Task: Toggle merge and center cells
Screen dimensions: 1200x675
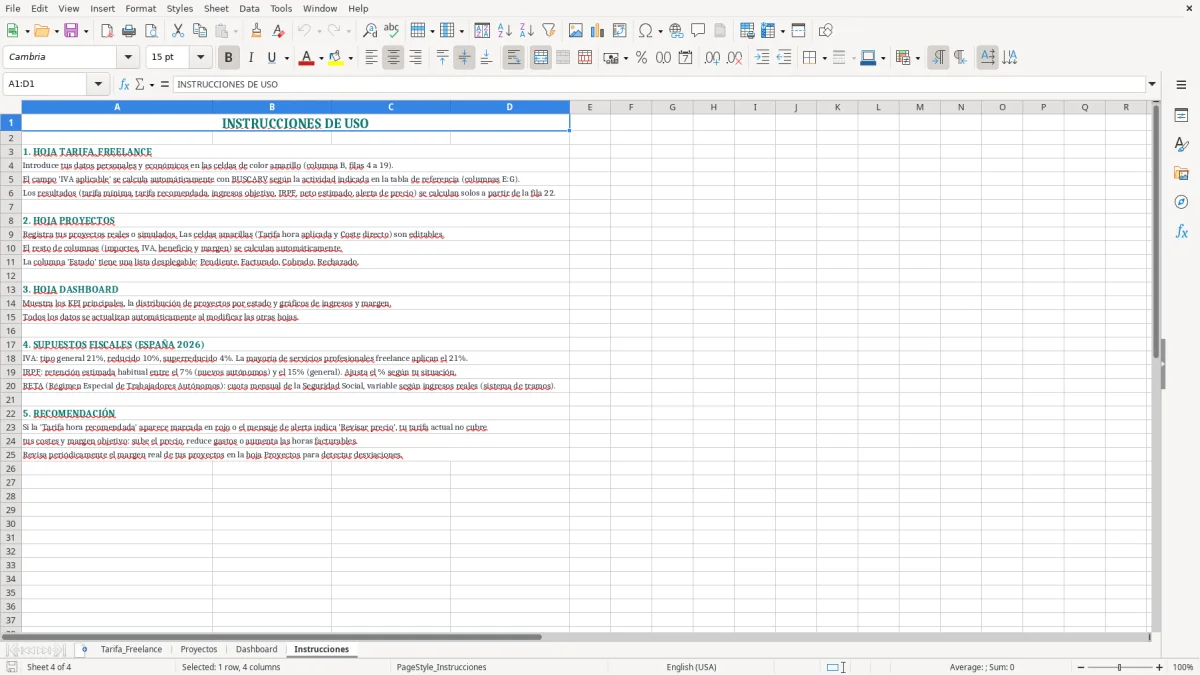Action: [540, 58]
